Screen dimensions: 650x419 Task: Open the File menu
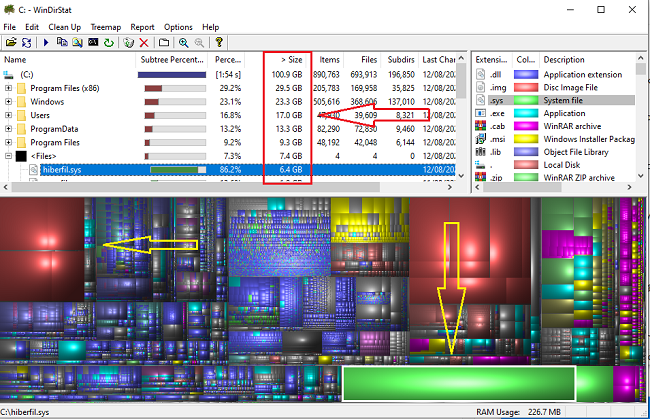[10, 27]
